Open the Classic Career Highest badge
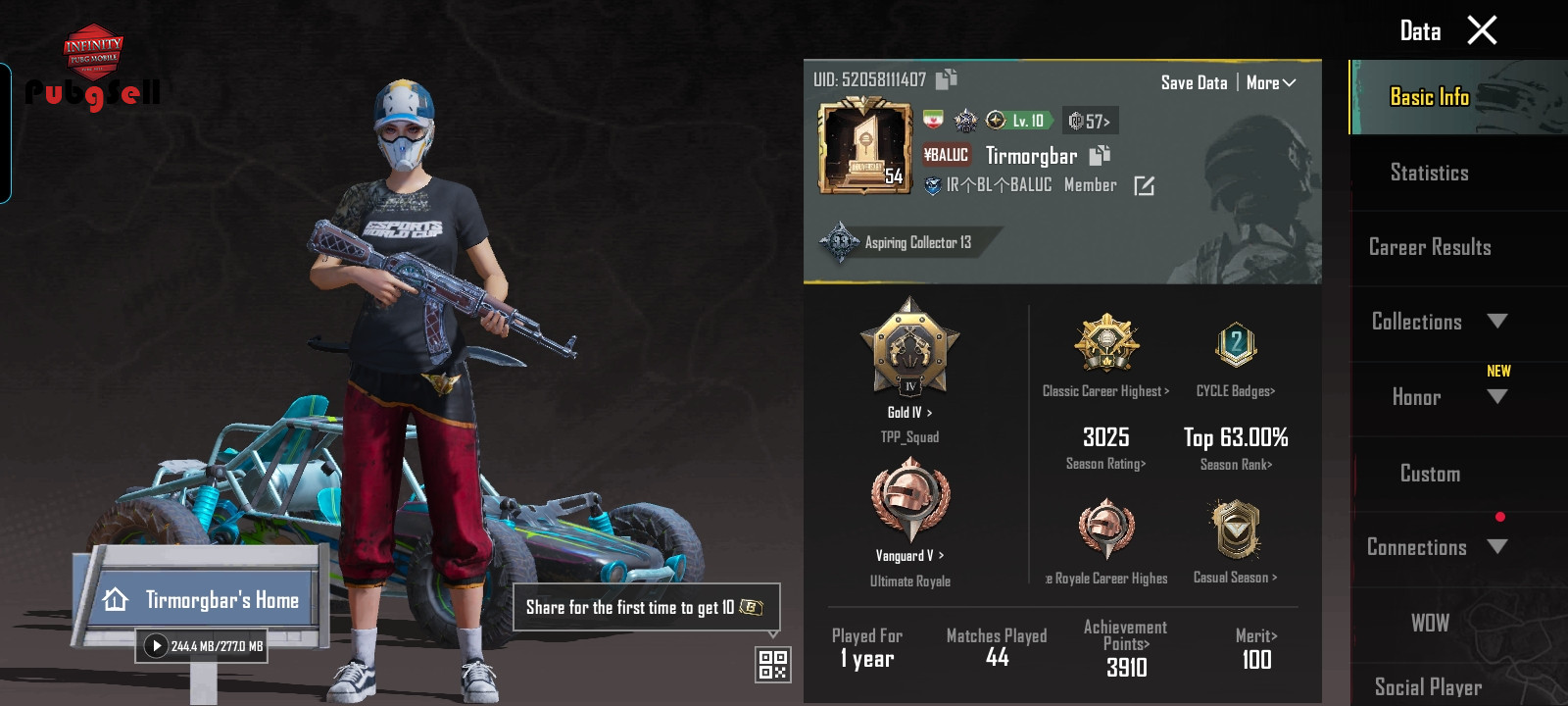Image resolution: width=1568 pixels, height=706 pixels. coord(1106,343)
